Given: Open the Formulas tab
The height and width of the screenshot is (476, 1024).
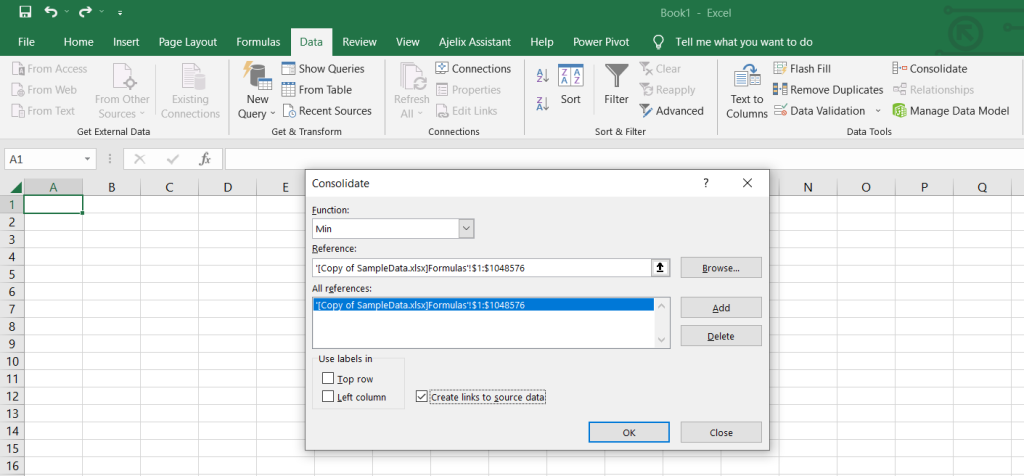Looking at the screenshot, I should click(x=258, y=42).
